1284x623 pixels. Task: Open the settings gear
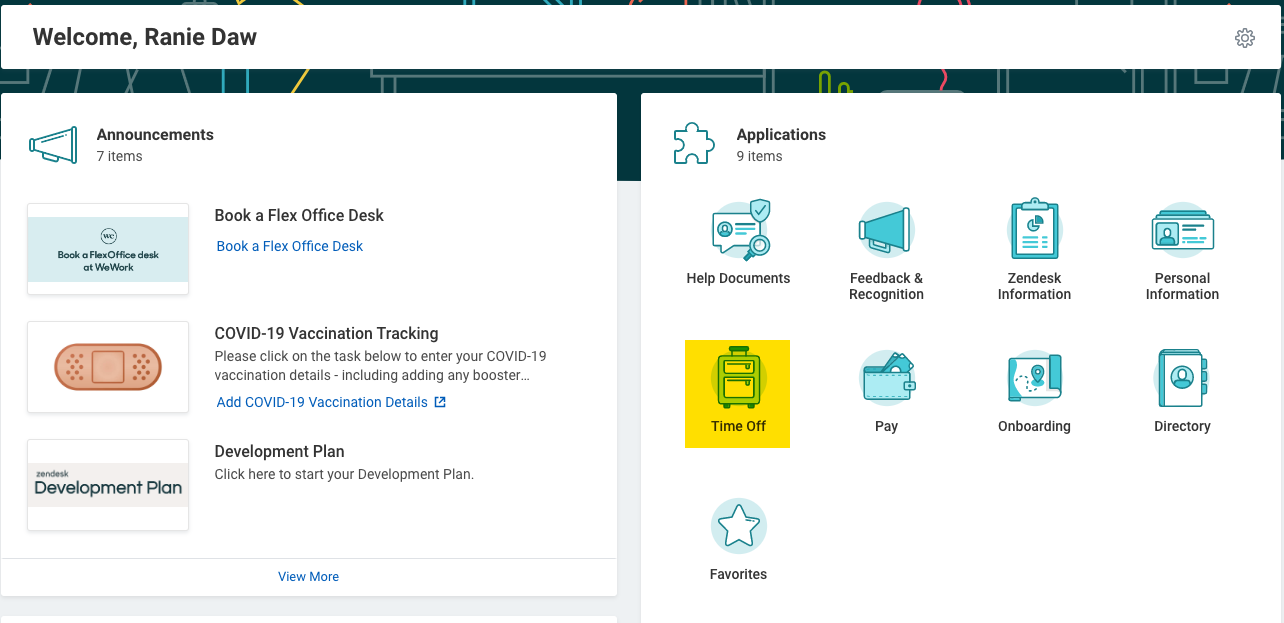tap(1244, 37)
